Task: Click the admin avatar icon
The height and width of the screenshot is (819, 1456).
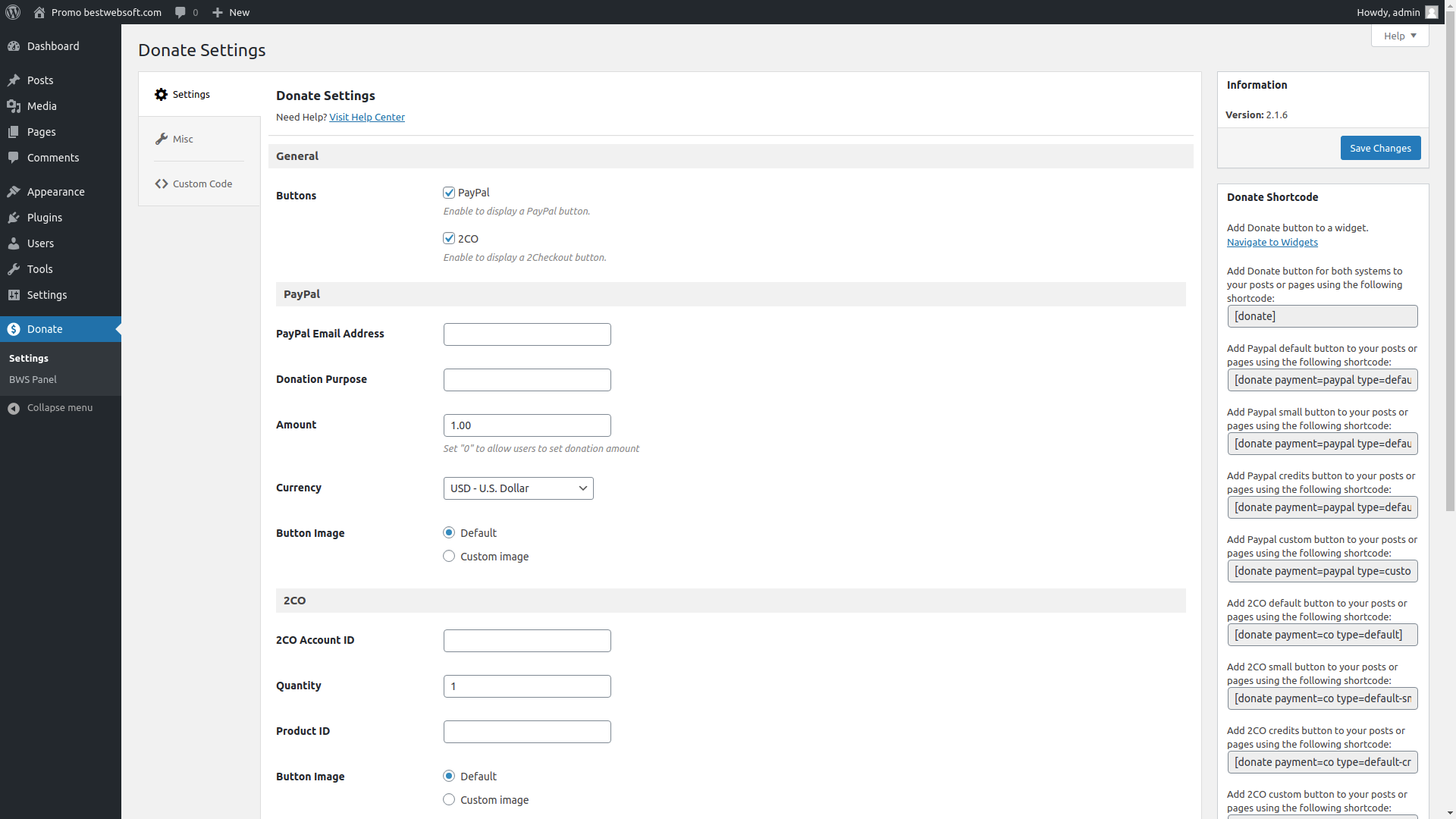Action: pyautogui.click(x=1431, y=12)
